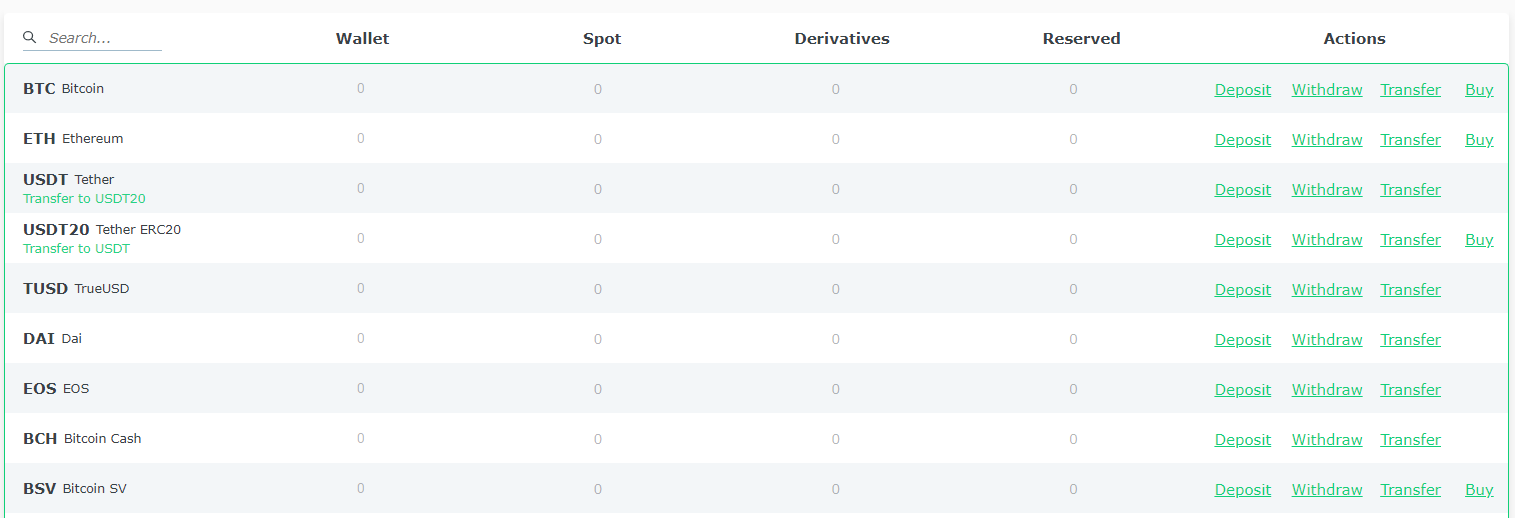Deposit Dai in the DAI row
1515x518 pixels.
tap(1242, 340)
